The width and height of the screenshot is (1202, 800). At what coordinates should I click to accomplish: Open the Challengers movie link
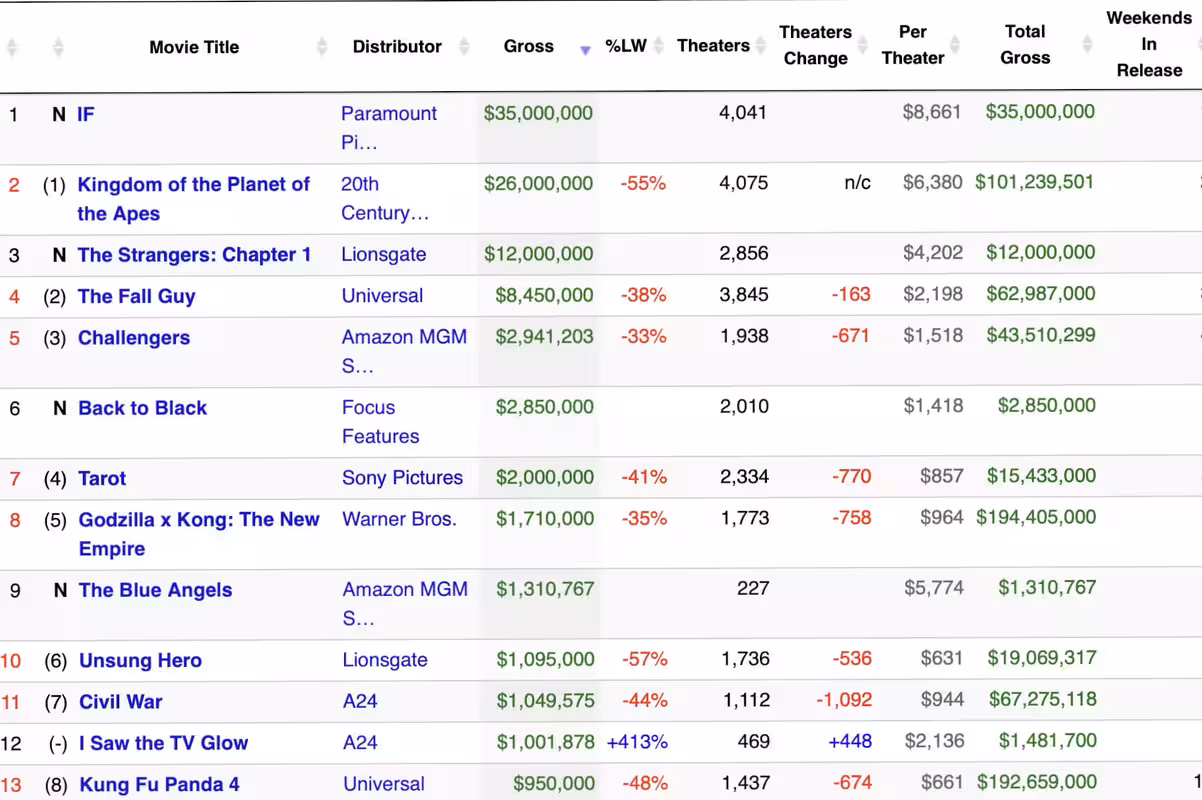[x=134, y=337]
